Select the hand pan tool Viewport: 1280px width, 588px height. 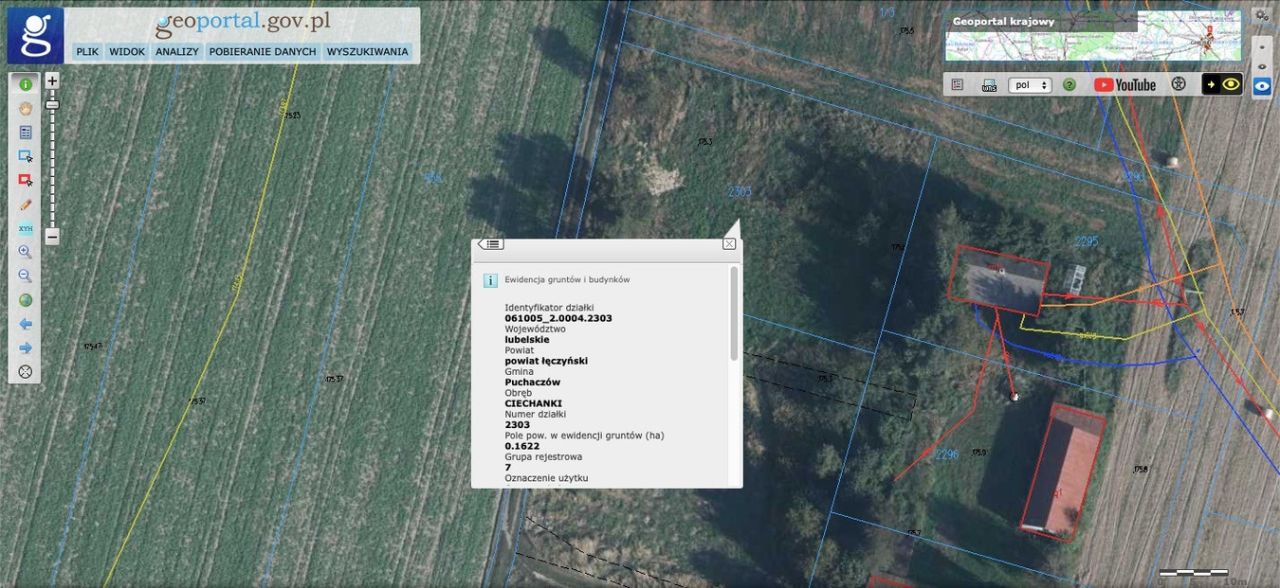coord(25,108)
